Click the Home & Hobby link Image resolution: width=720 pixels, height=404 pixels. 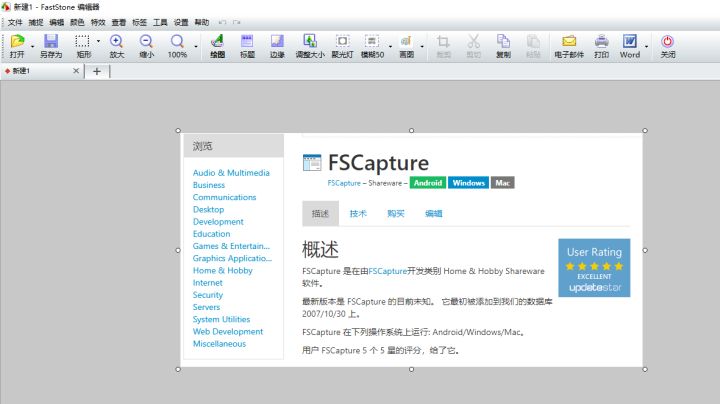[223, 270]
